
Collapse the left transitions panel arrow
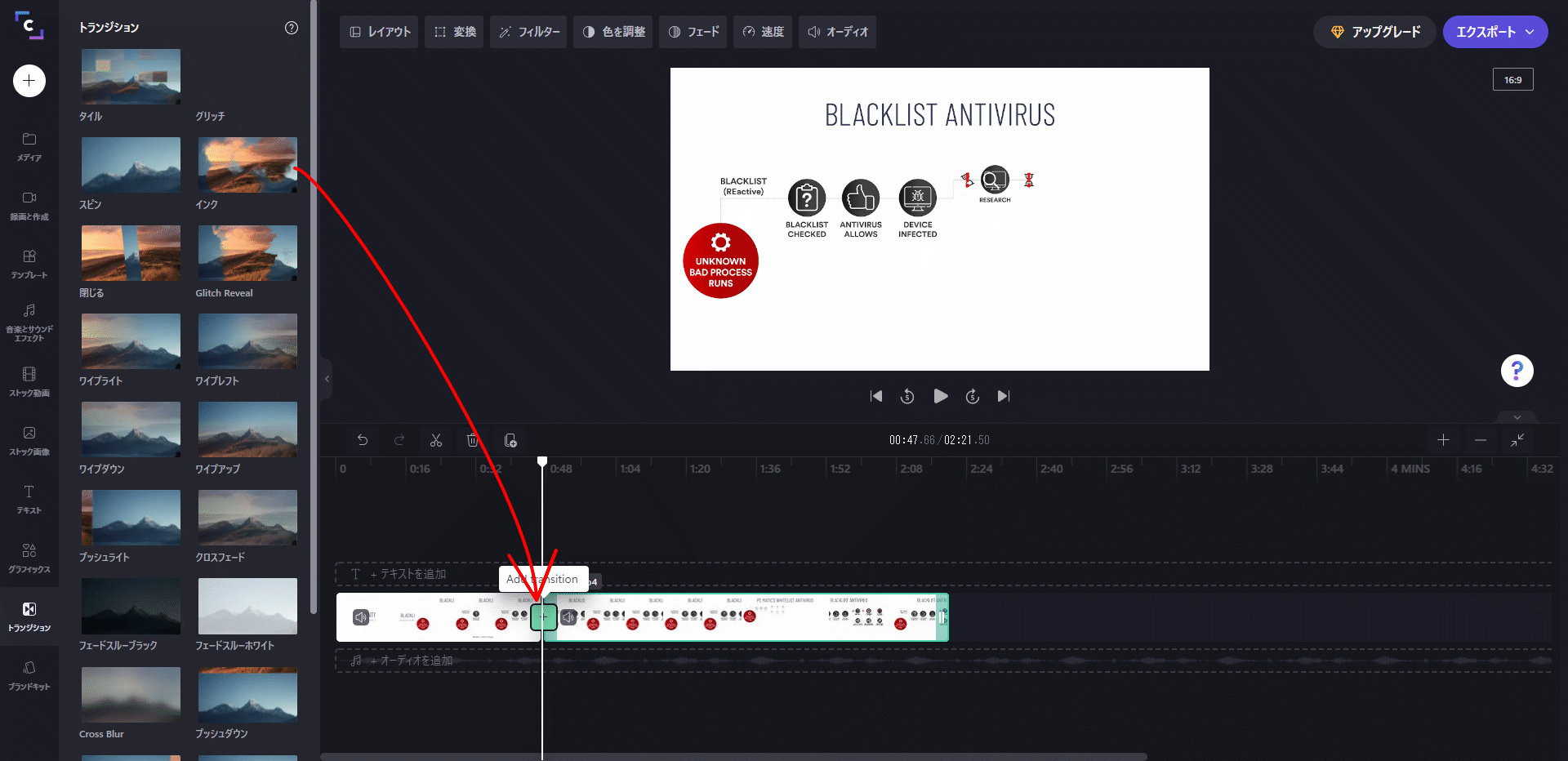click(327, 379)
